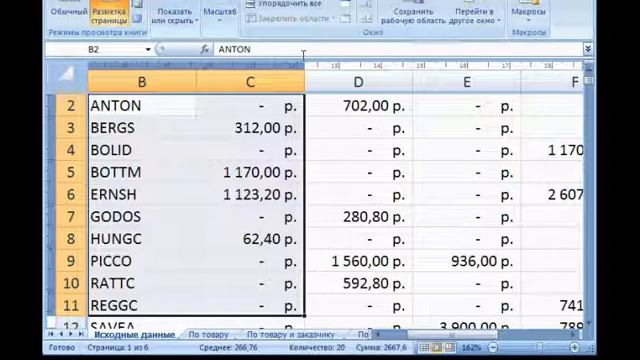
Task: Click cell containing BOTTM
Action: pyautogui.click(x=142, y=172)
